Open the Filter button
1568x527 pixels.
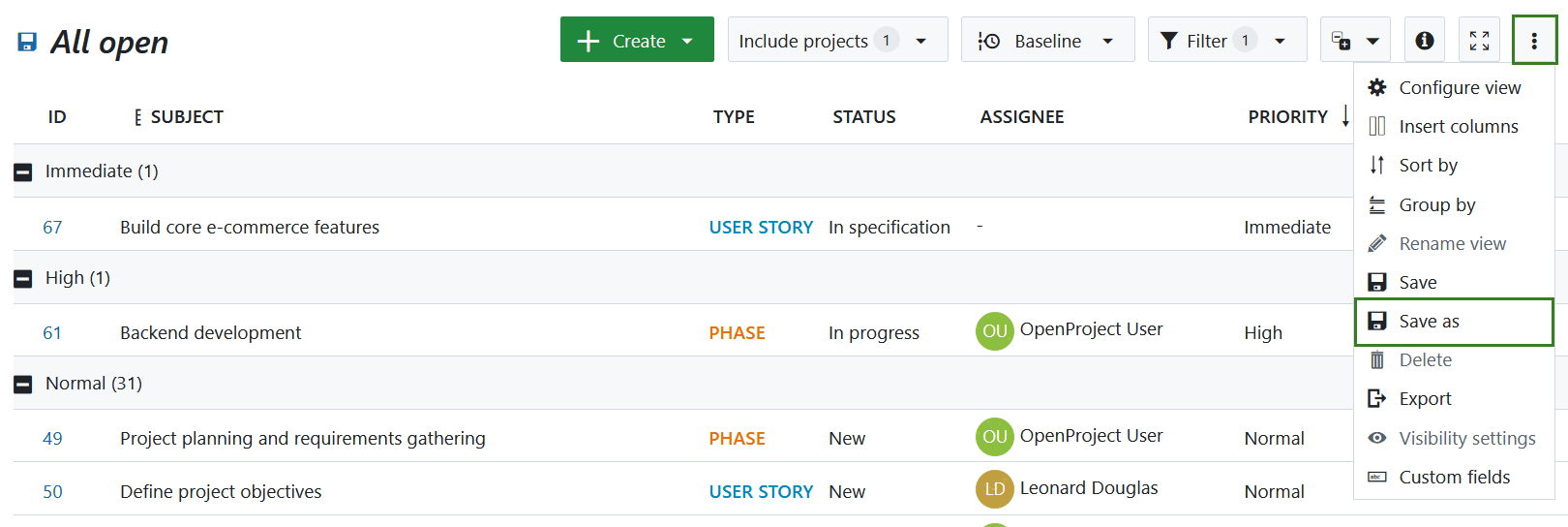[x=1226, y=41]
